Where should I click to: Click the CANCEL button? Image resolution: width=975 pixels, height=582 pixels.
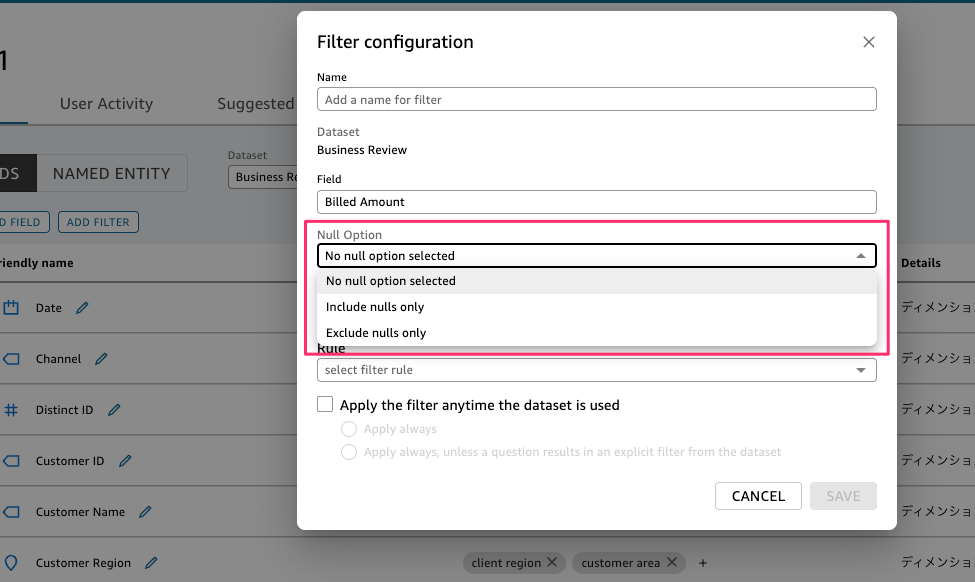[758, 496]
